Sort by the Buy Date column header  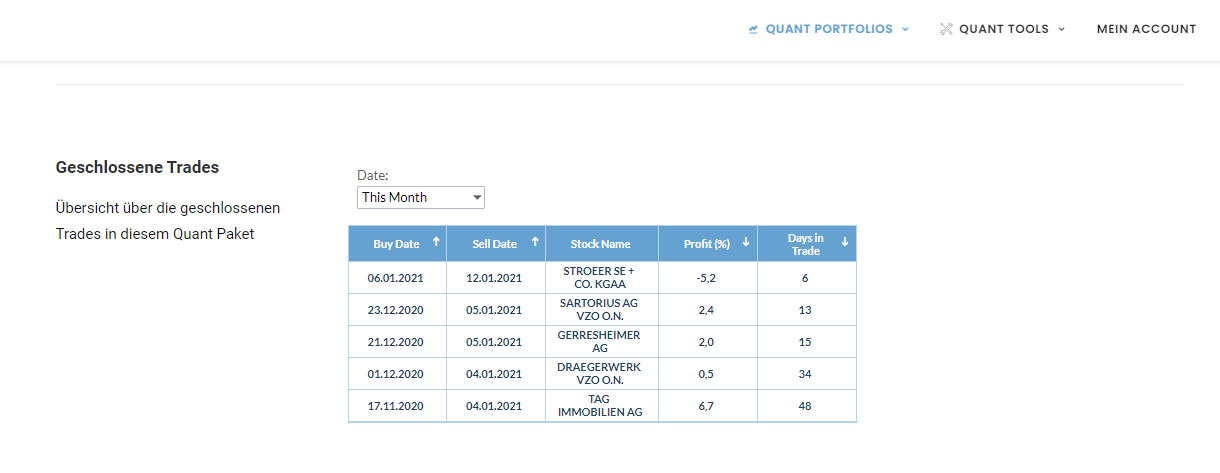click(x=397, y=244)
